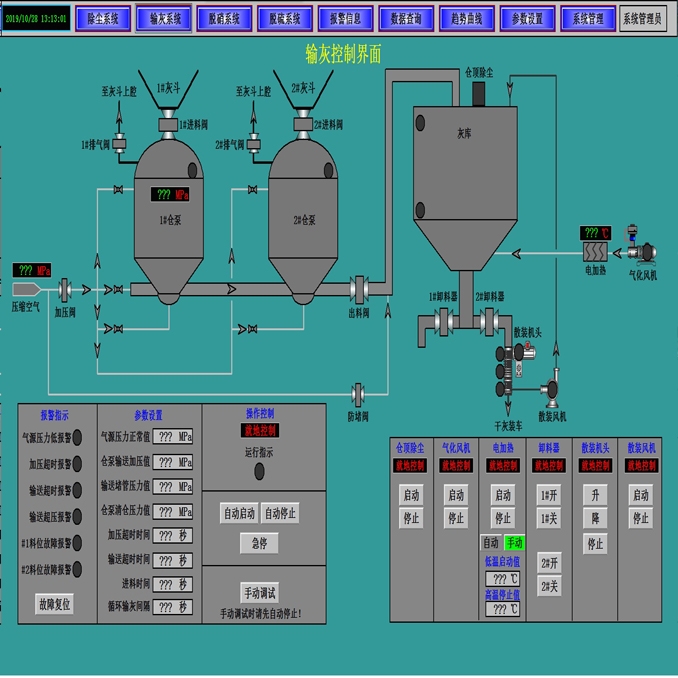Edit the 低温启动值 temperature field
This screenshot has height=678, width=678.
(x=503, y=579)
